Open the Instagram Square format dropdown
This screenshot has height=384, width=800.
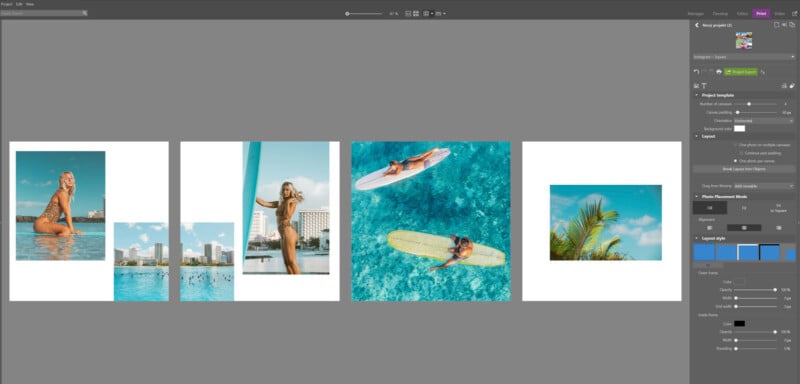coord(744,57)
